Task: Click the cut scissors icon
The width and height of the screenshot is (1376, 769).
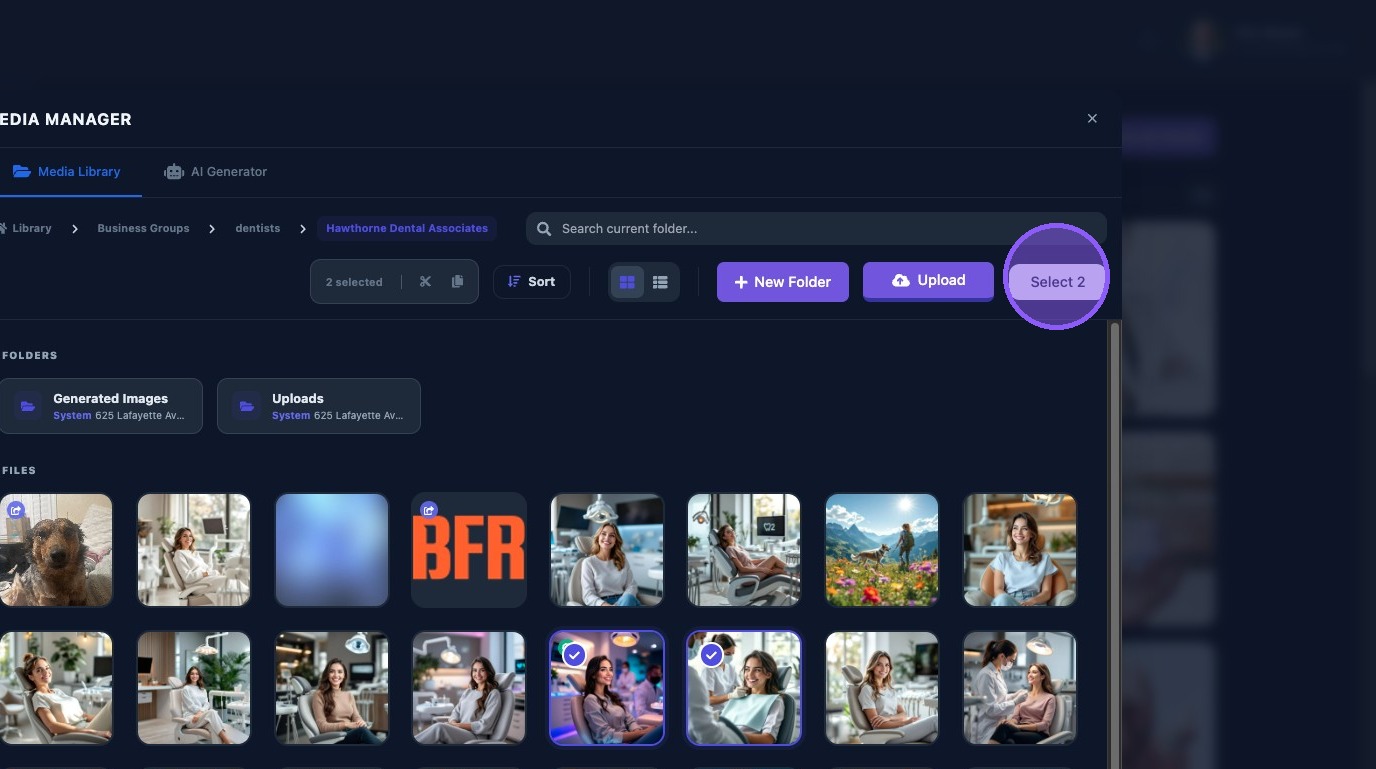Action: (x=425, y=282)
